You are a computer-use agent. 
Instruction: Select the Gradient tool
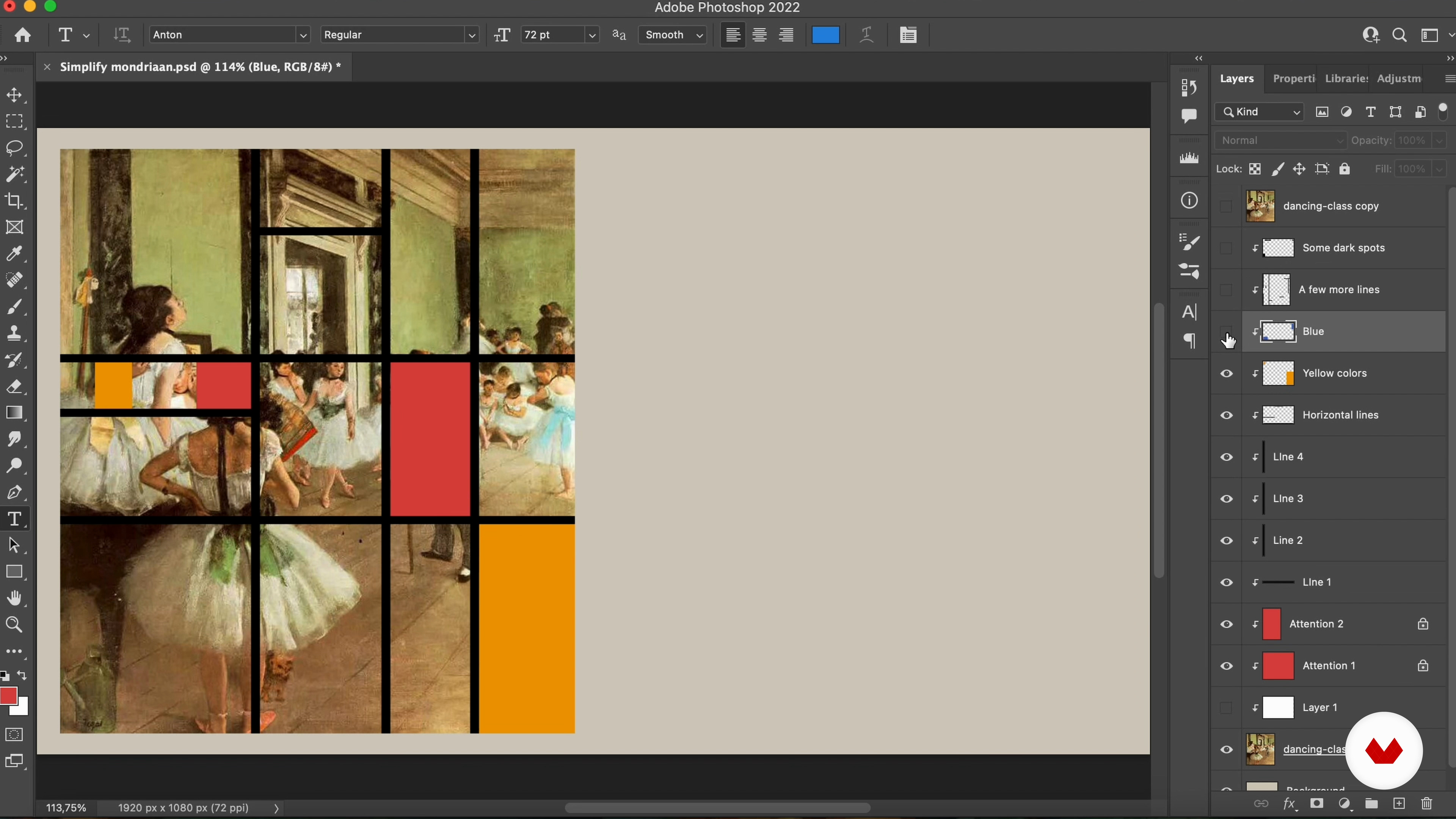[15, 413]
